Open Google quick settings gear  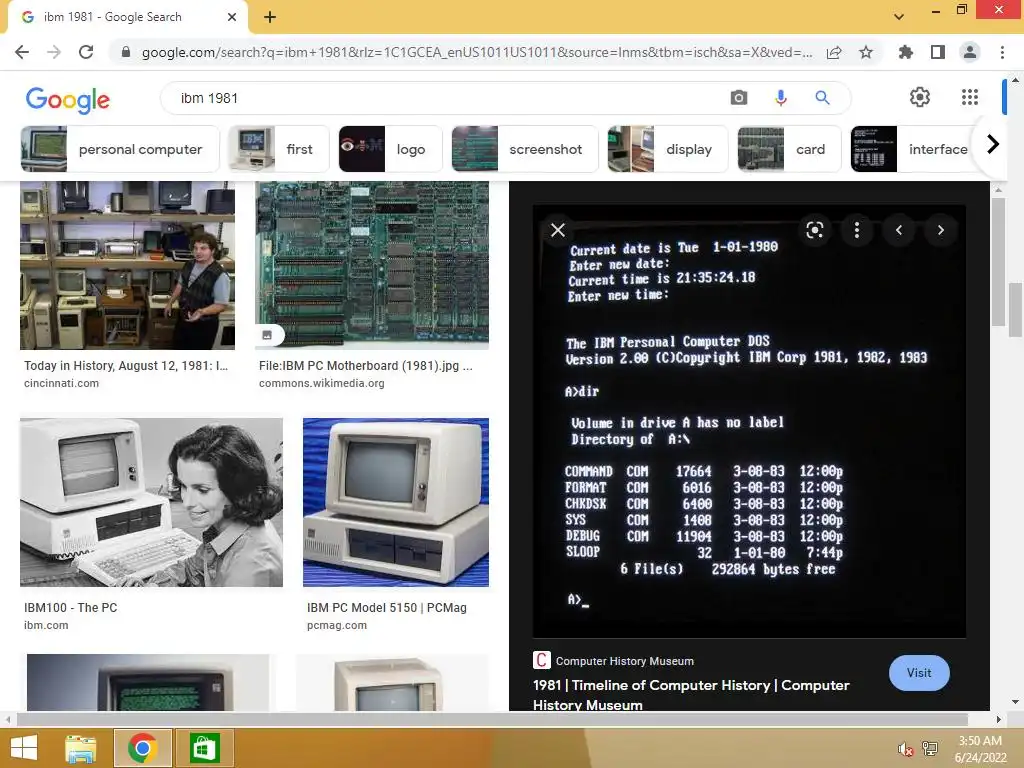pyautogui.click(x=920, y=97)
